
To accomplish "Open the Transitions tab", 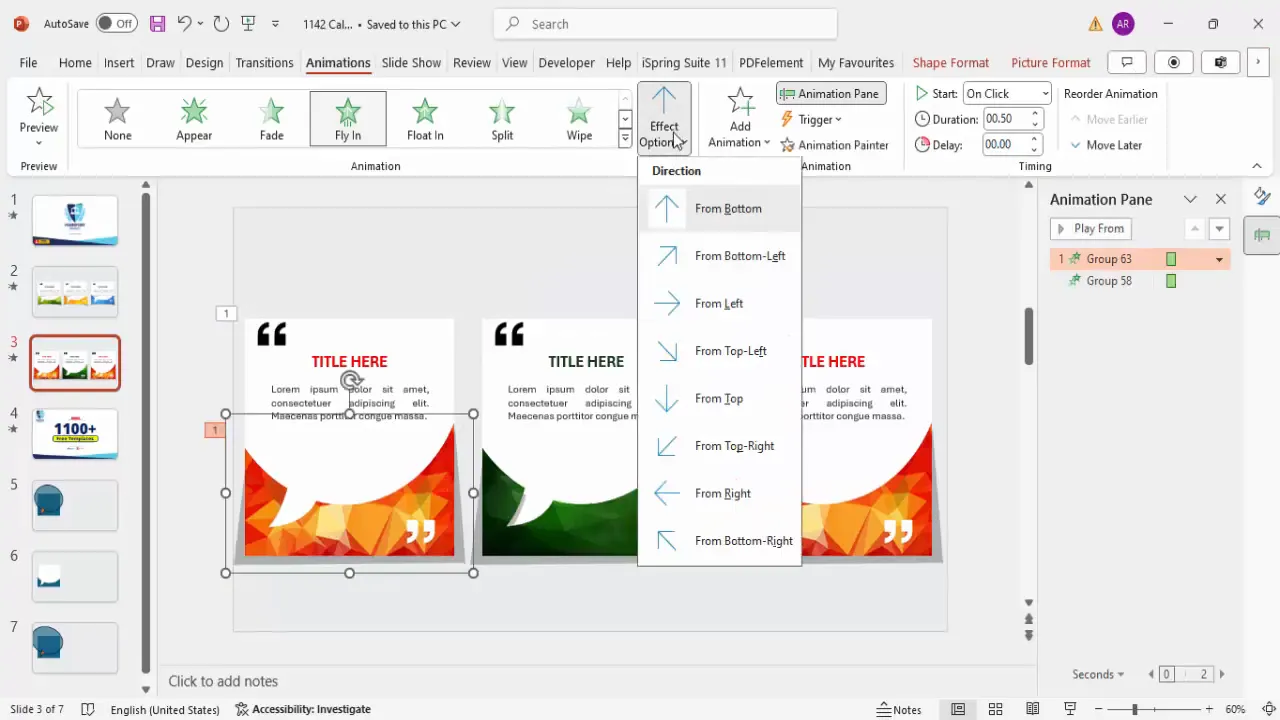I will coord(264,62).
